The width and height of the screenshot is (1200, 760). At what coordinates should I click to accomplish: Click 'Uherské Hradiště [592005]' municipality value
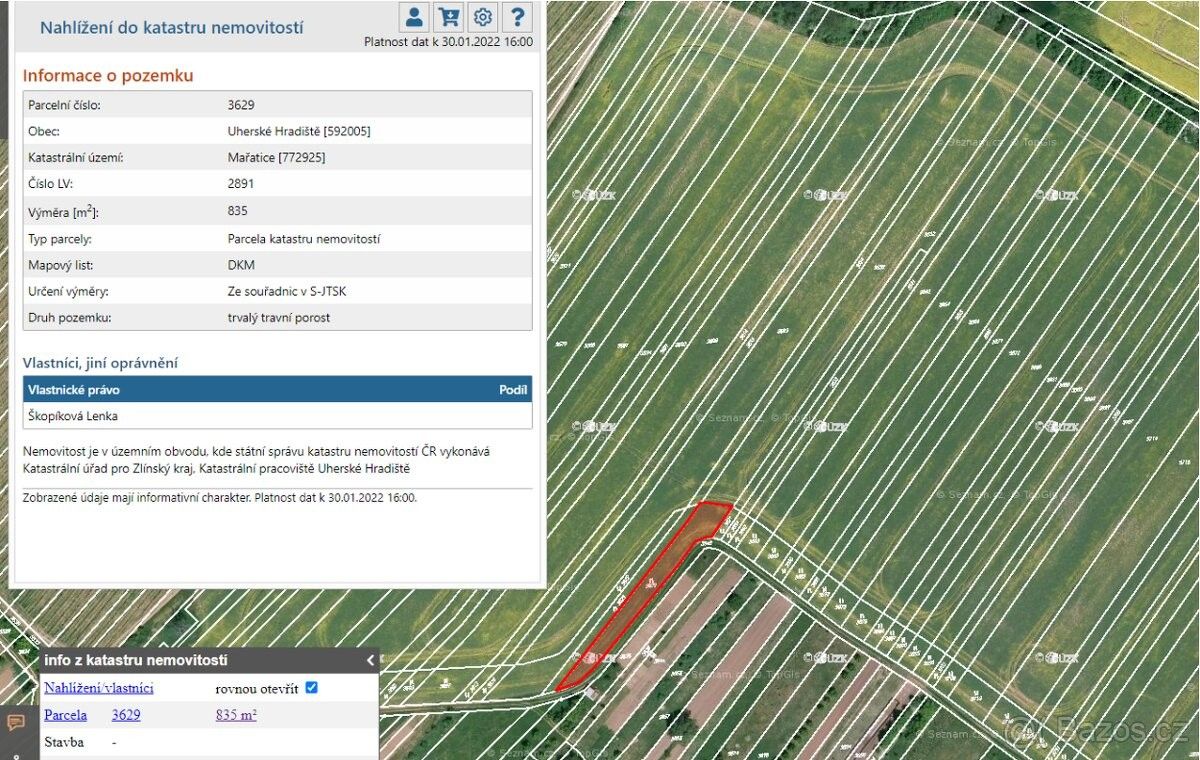[299, 131]
